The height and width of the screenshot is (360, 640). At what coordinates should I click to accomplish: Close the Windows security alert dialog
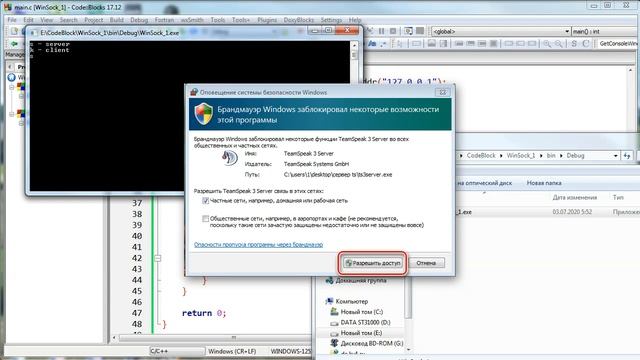[442, 92]
